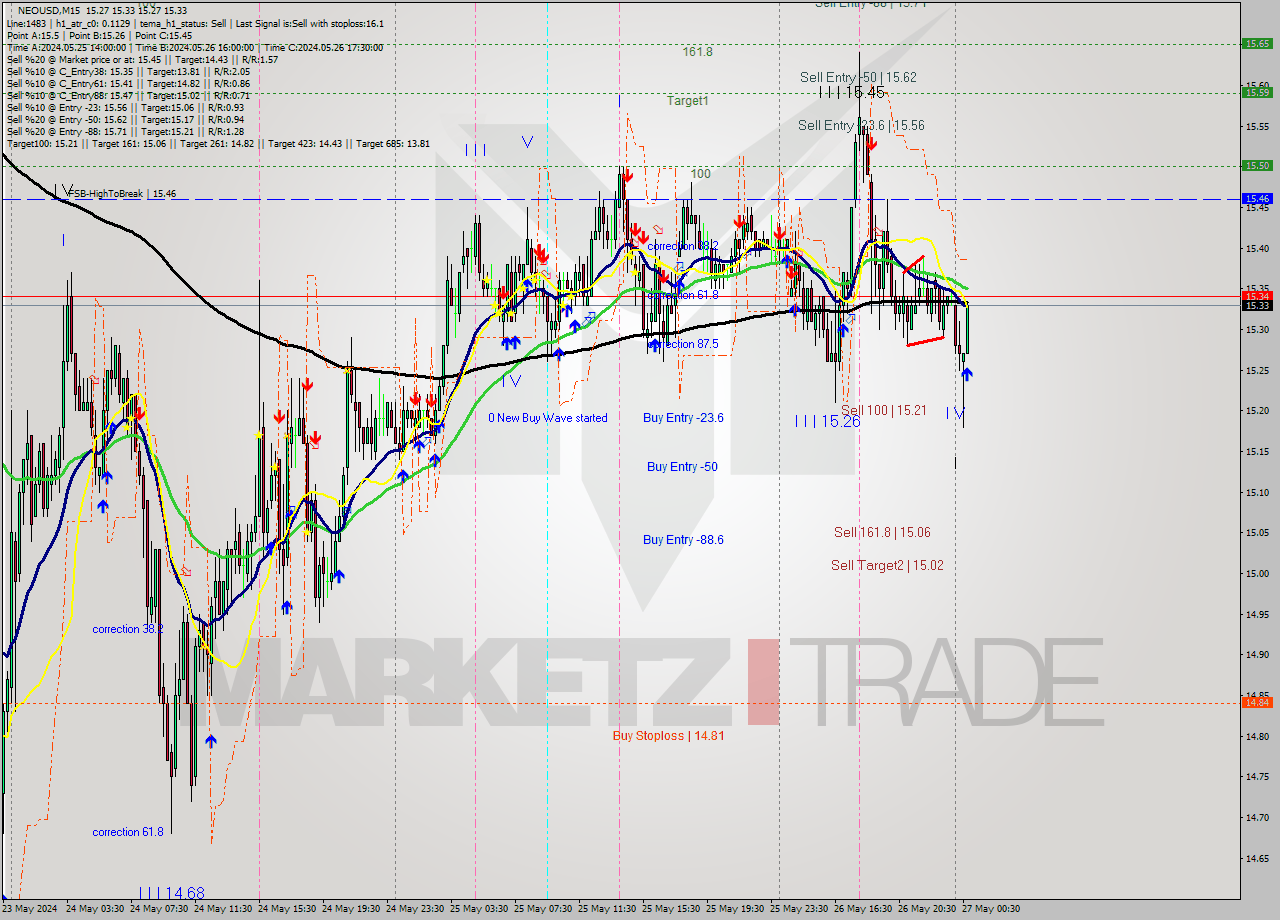
Task: Click the 'Sell 161.8 | 15.06' label
Action: [882, 533]
